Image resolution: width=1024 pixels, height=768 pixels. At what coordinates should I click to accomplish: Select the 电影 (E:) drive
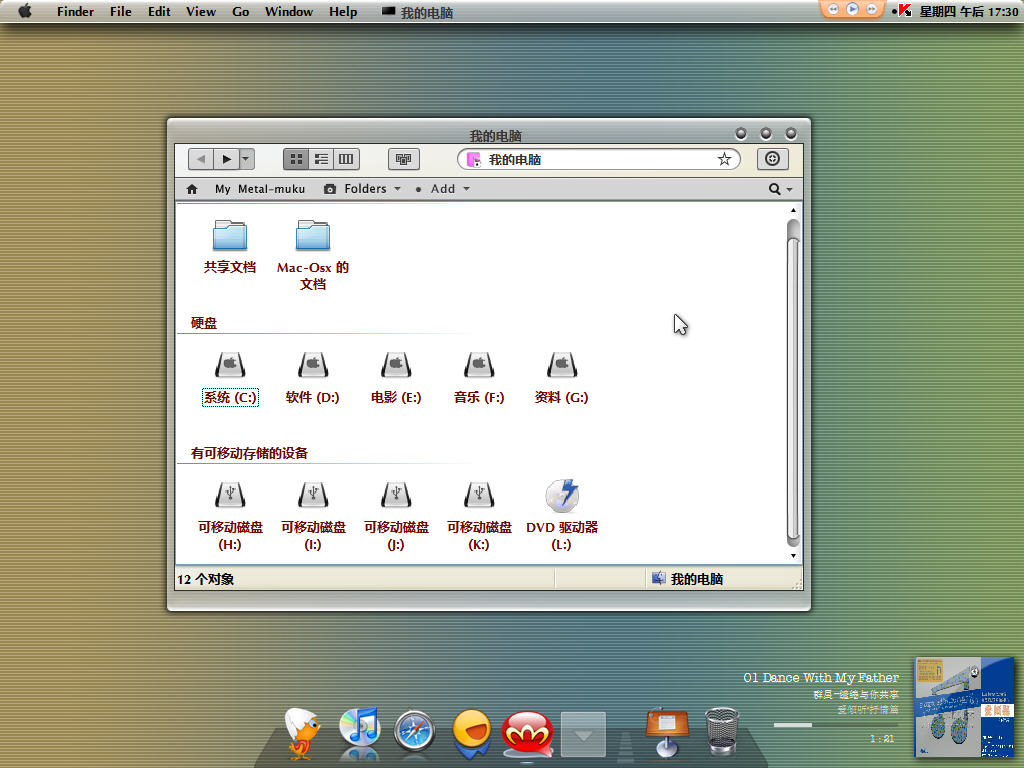(x=396, y=379)
